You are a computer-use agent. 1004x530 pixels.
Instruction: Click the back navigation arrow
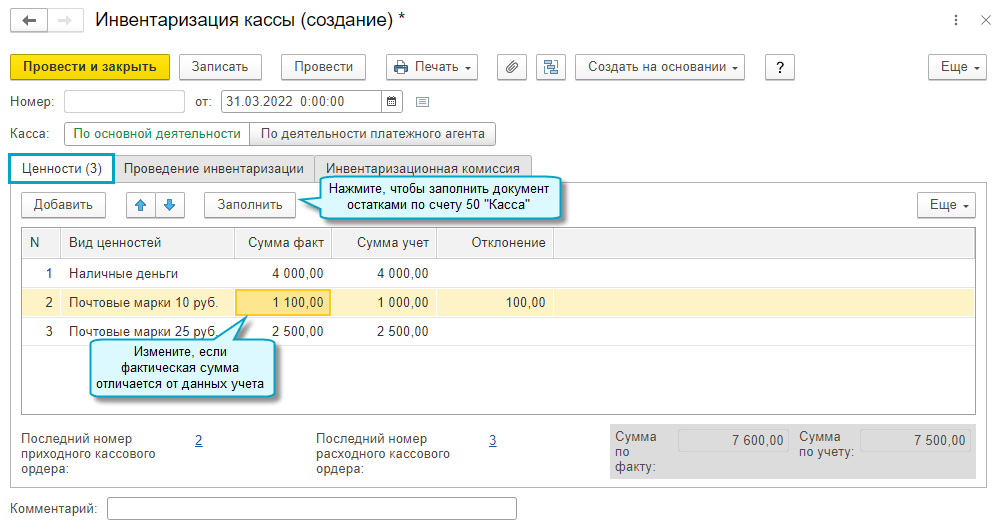pyautogui.click(x=29, y=21)
